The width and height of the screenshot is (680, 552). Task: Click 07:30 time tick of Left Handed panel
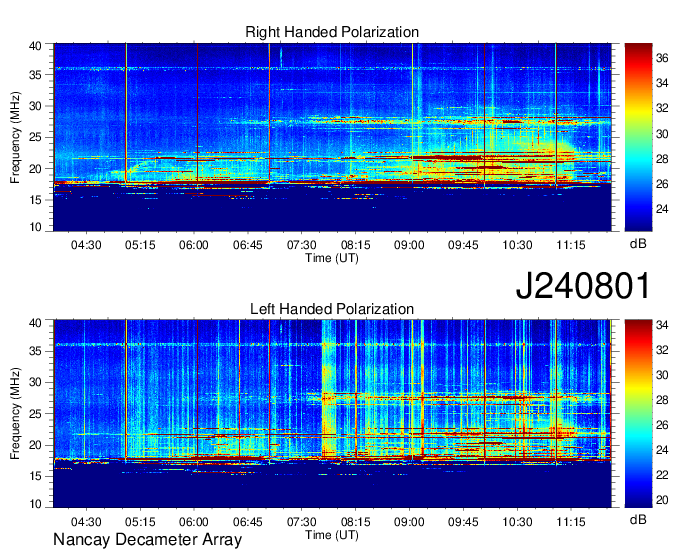click(301, 522)
